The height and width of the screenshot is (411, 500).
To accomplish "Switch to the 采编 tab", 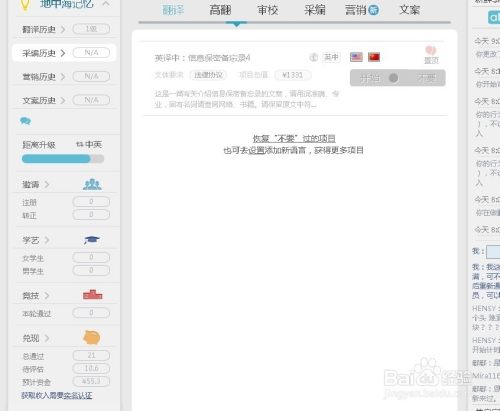I will pyautogui.click(x=315, y=10).
